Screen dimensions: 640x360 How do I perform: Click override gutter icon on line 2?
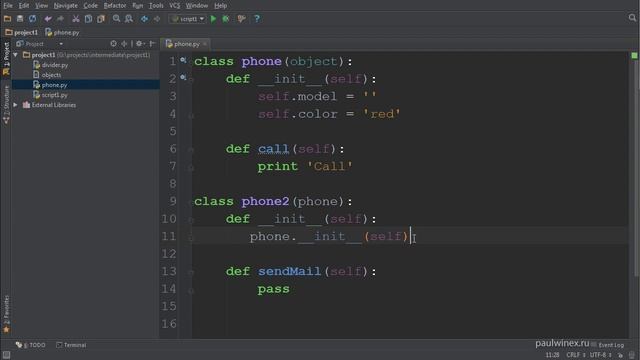point(183,77)
